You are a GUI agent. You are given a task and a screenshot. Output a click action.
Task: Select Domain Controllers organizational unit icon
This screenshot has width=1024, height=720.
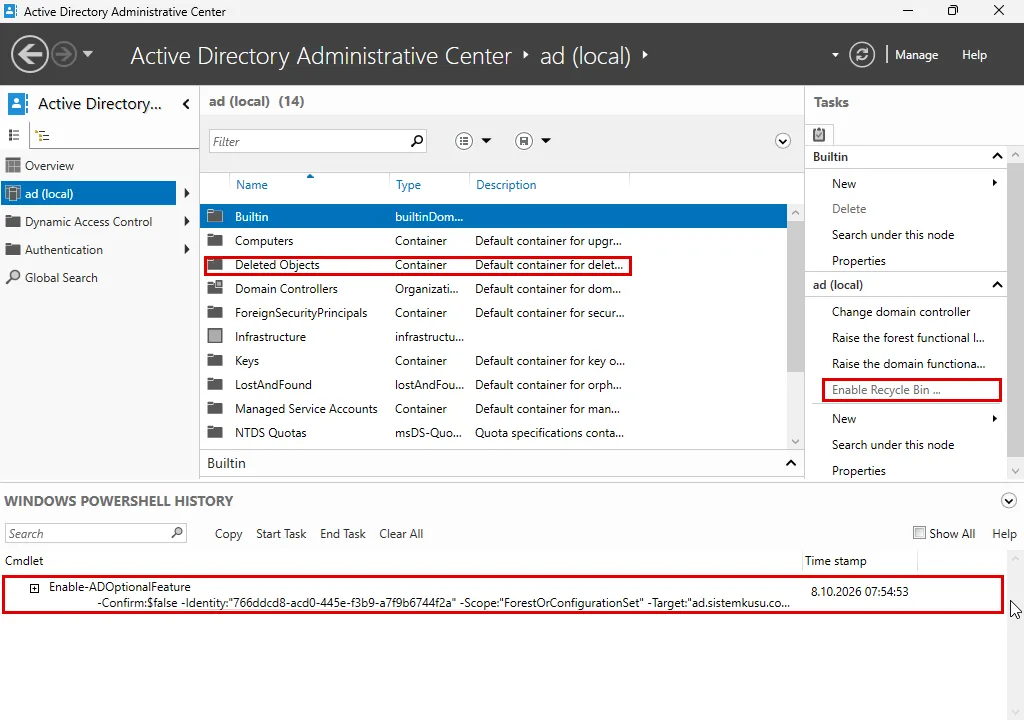coord(215,288)
